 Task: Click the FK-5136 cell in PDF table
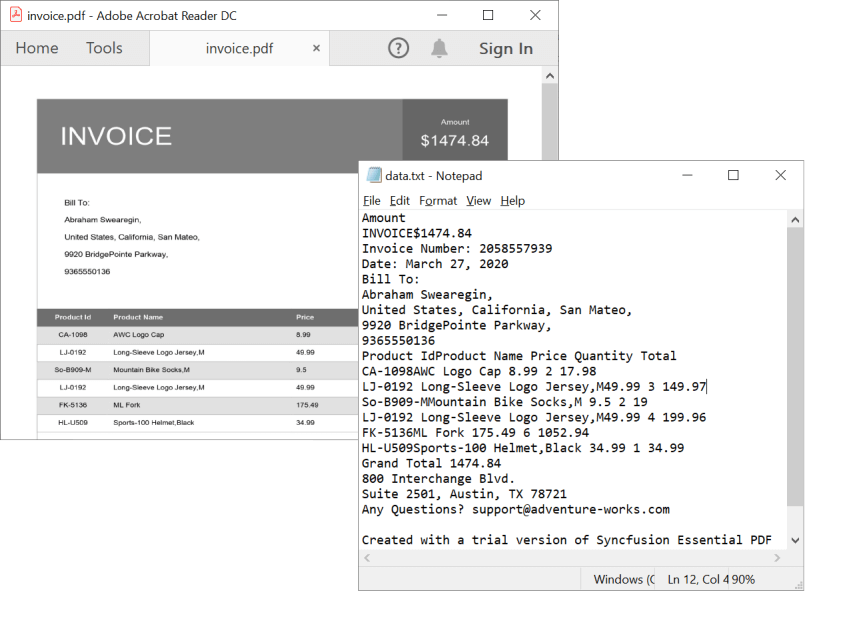(73, 405)
